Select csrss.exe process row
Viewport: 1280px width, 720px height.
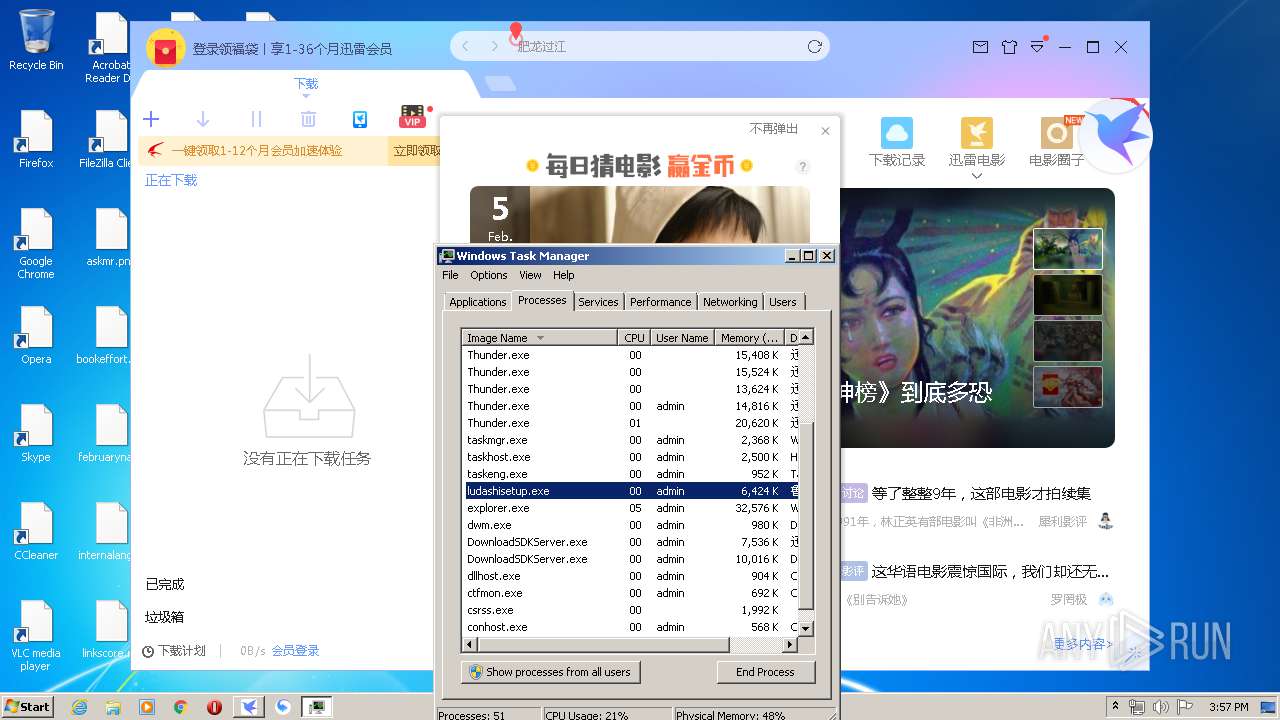pos(630,610)
